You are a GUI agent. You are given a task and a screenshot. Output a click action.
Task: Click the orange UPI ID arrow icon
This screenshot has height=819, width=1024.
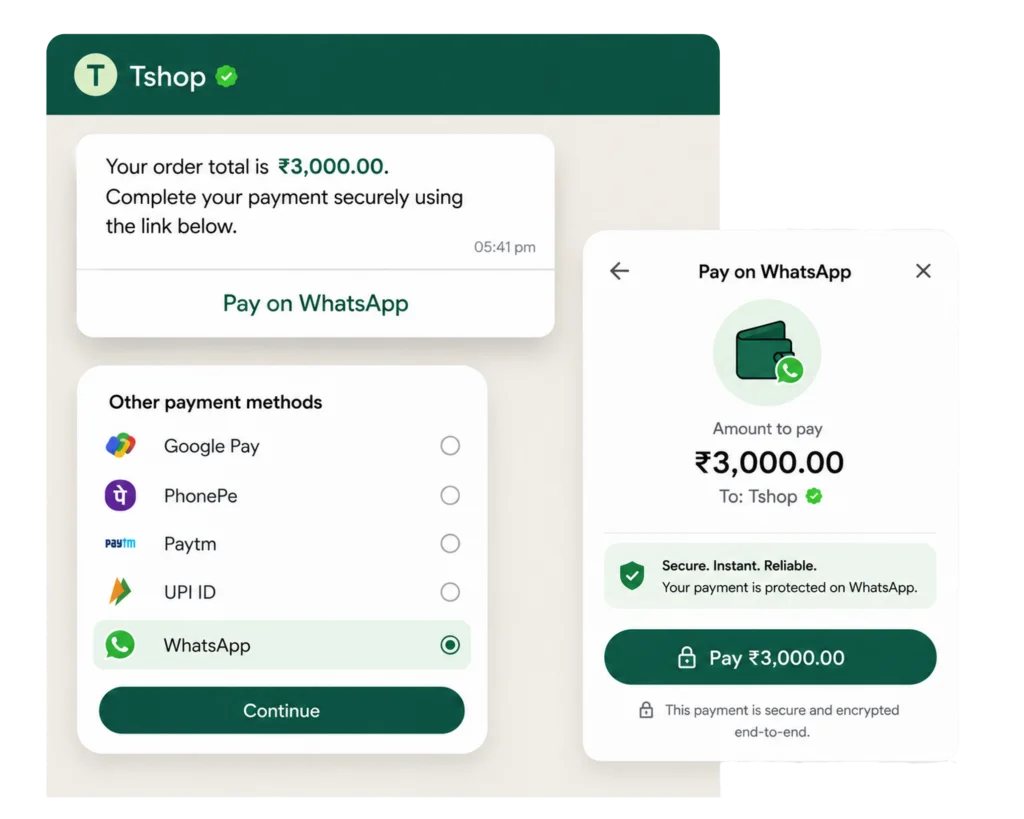point(120,592)
